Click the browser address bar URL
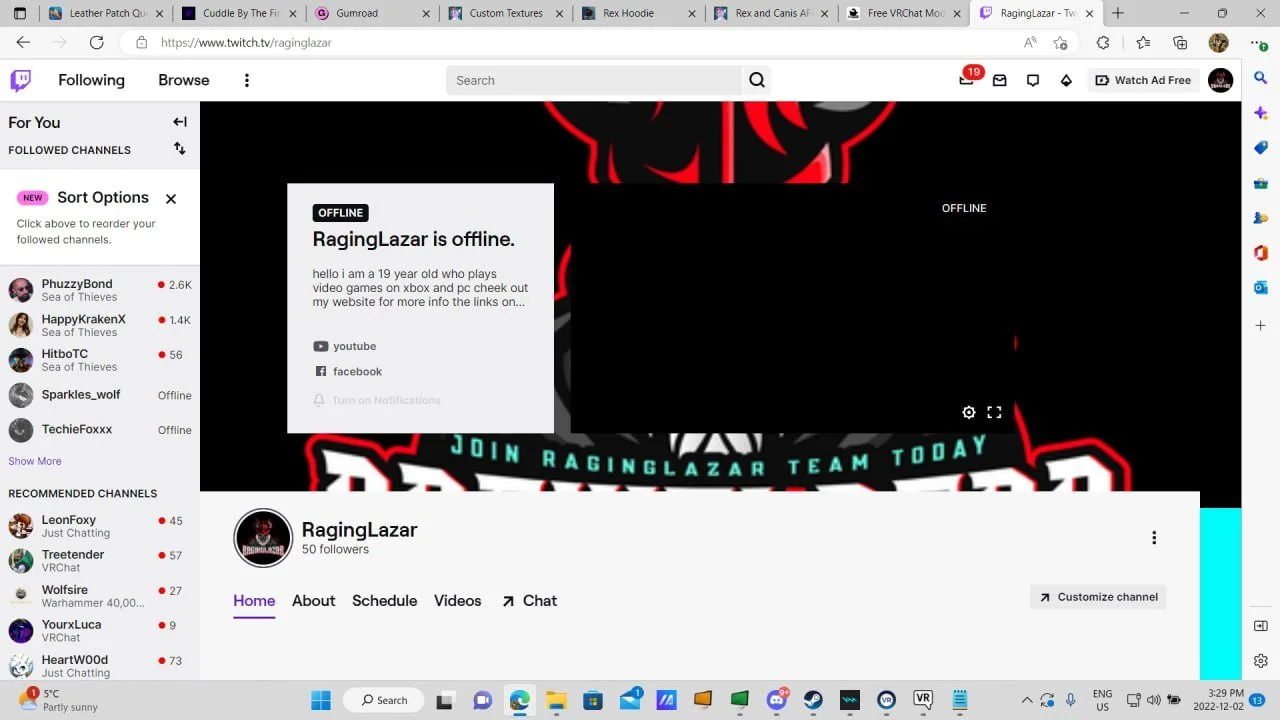This screenshot has width=1280, height=720. point(246,43)
